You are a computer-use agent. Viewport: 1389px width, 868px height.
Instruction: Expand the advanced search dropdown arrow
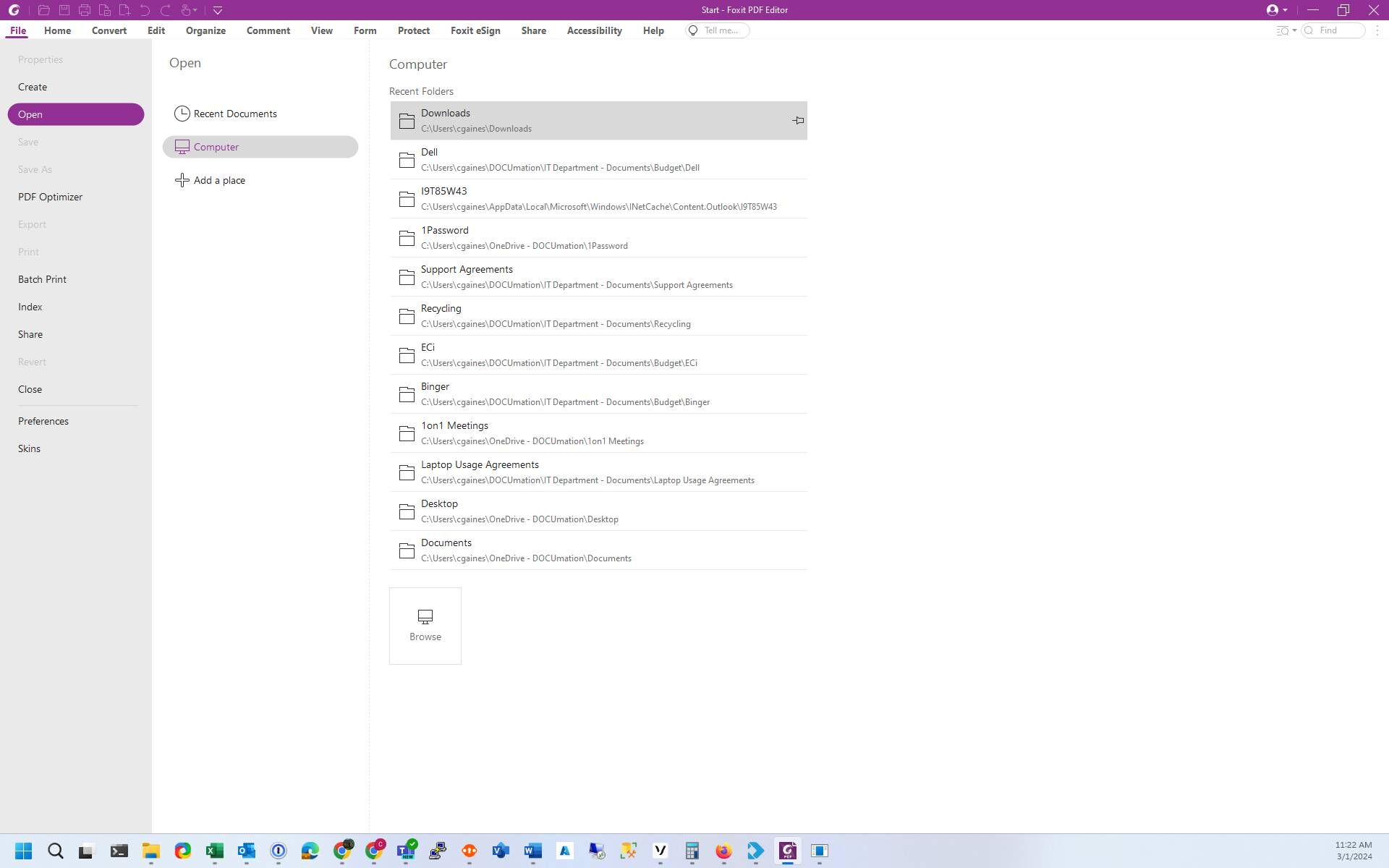pyautogui.click(x=1294, y=30)
